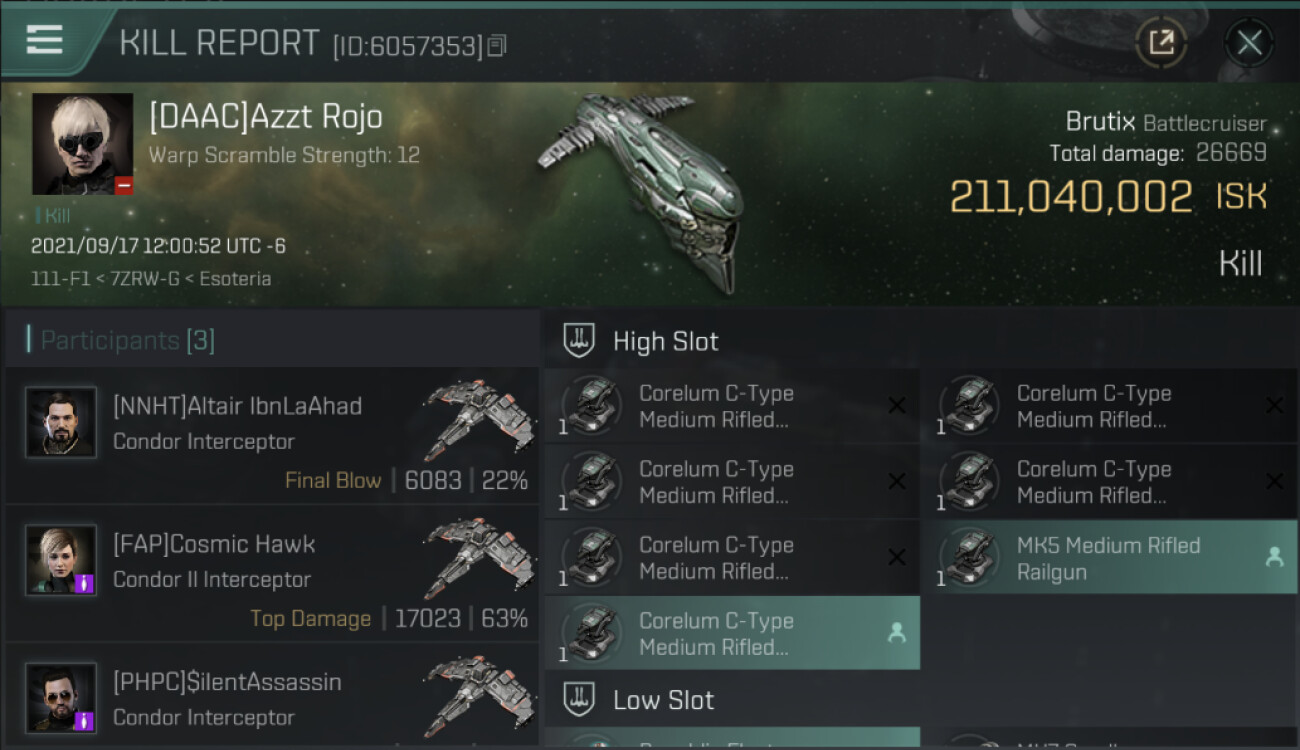Open the Participants [3] header
Image resolution: width=1300 pixels, height=750 pixels.
127,340
